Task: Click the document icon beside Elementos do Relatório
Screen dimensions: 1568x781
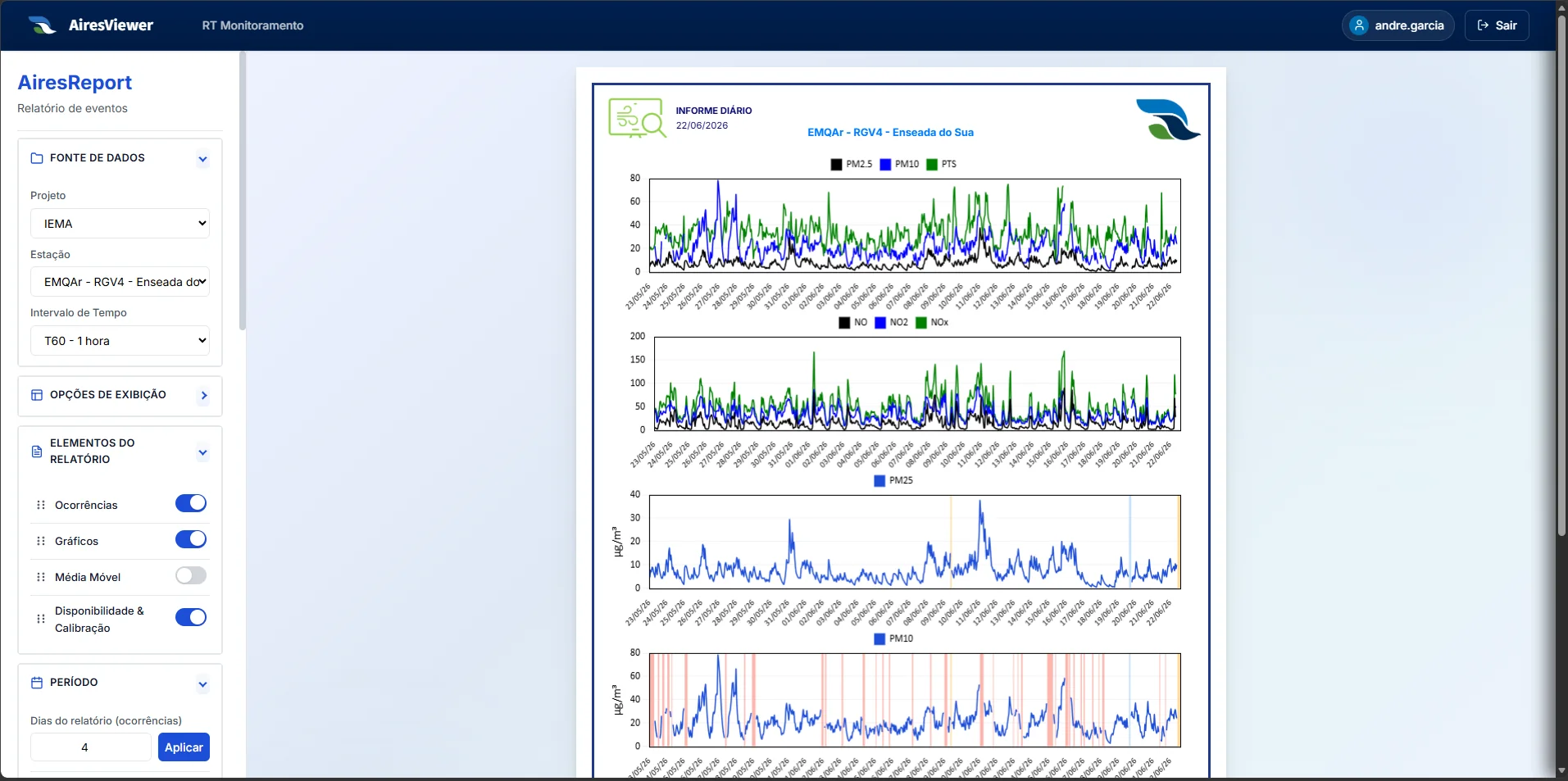Action: [x=37, y=452]
